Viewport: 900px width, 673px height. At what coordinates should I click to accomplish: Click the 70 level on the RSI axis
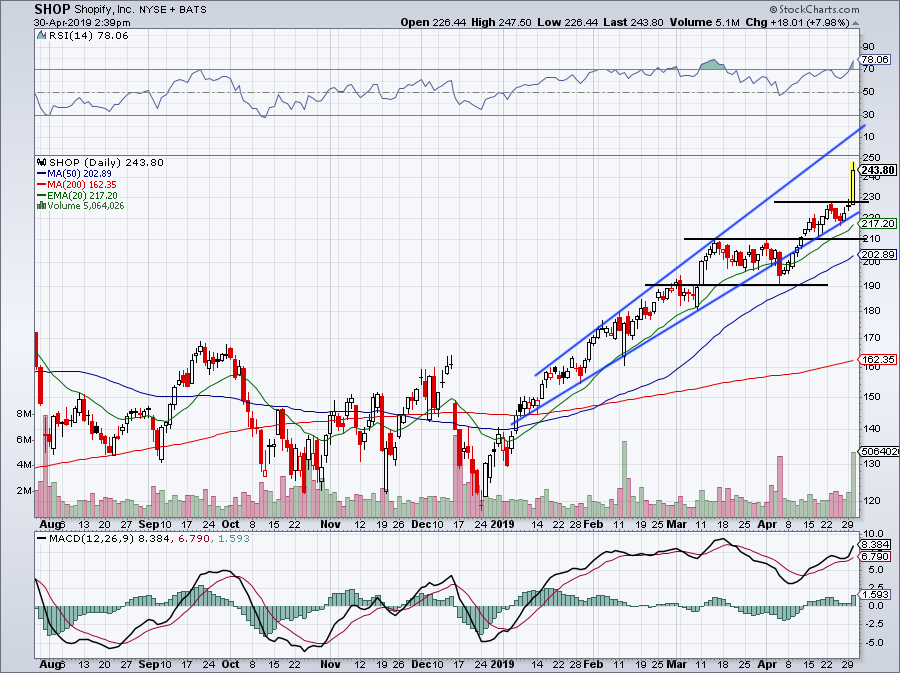pos(868,69)
